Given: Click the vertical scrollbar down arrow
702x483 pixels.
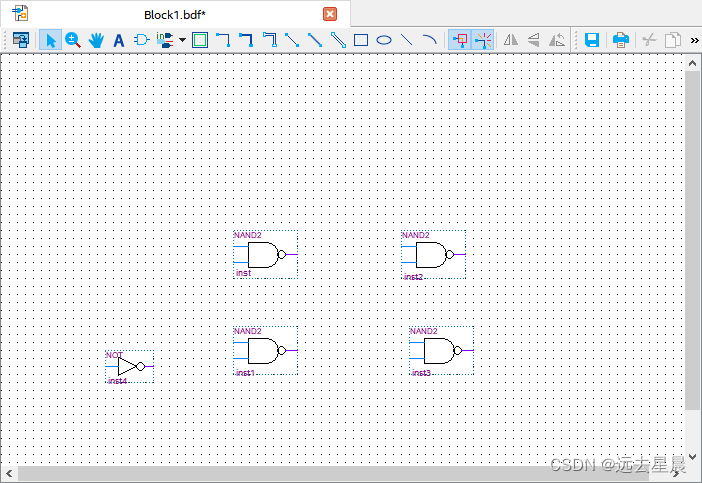Looking at the screenshot, I should coord(692,457).
